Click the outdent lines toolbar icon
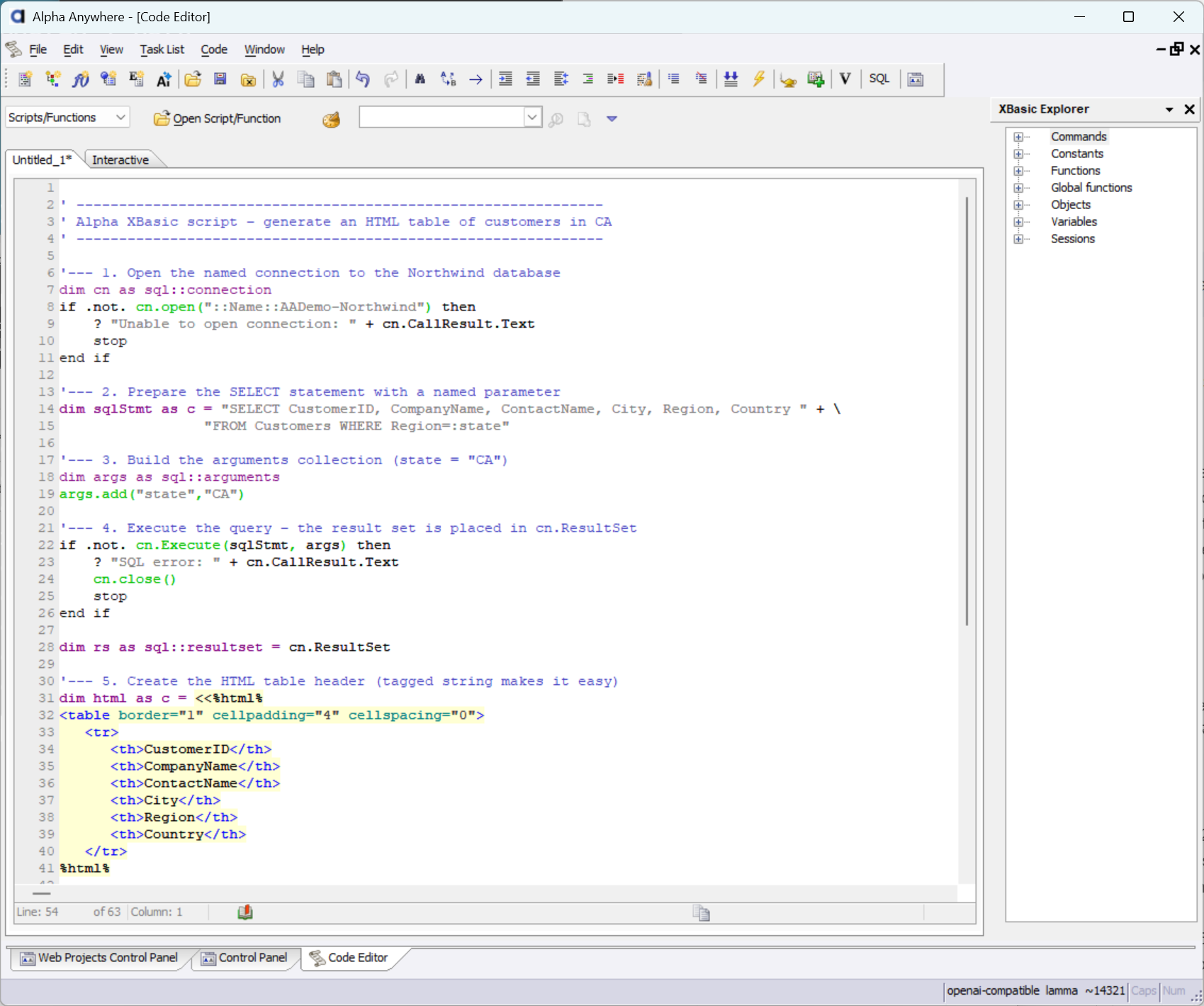 click(x=533, y=79)
